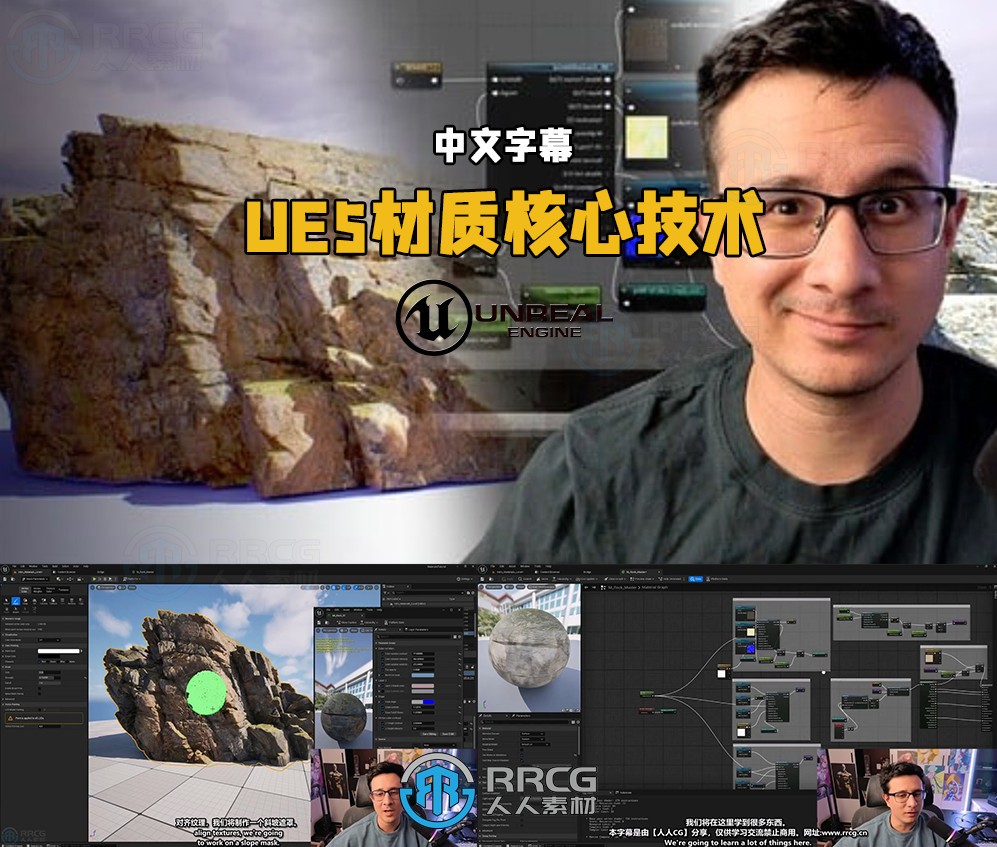This screenshot has width=997, height=847.
Task: Select the Paint brush tool in Mesh Paint mode
Action: pos(16,601)
